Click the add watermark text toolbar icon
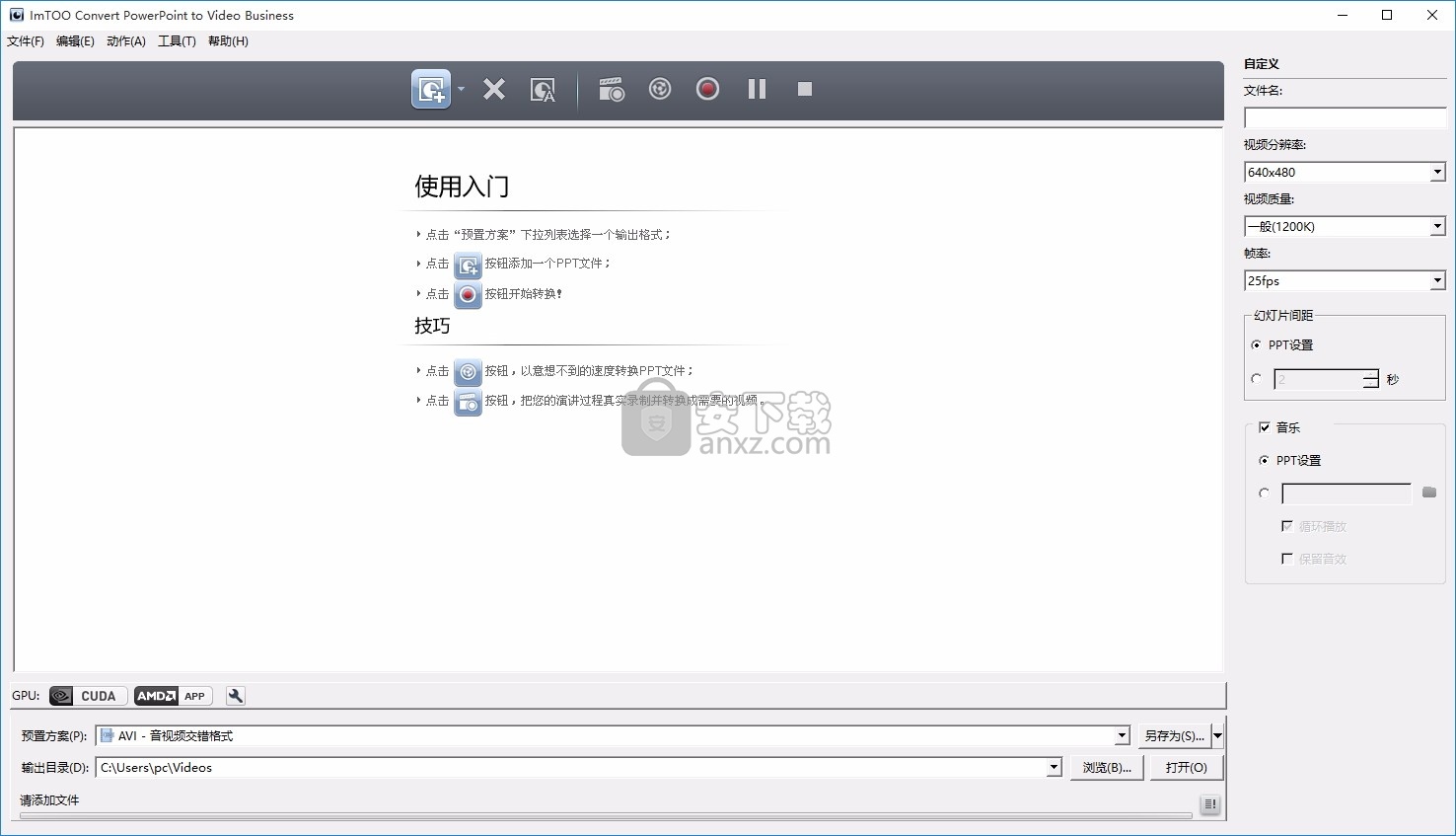The width and height of the screenshot is (1456, 836). click(x=543, y=90)
